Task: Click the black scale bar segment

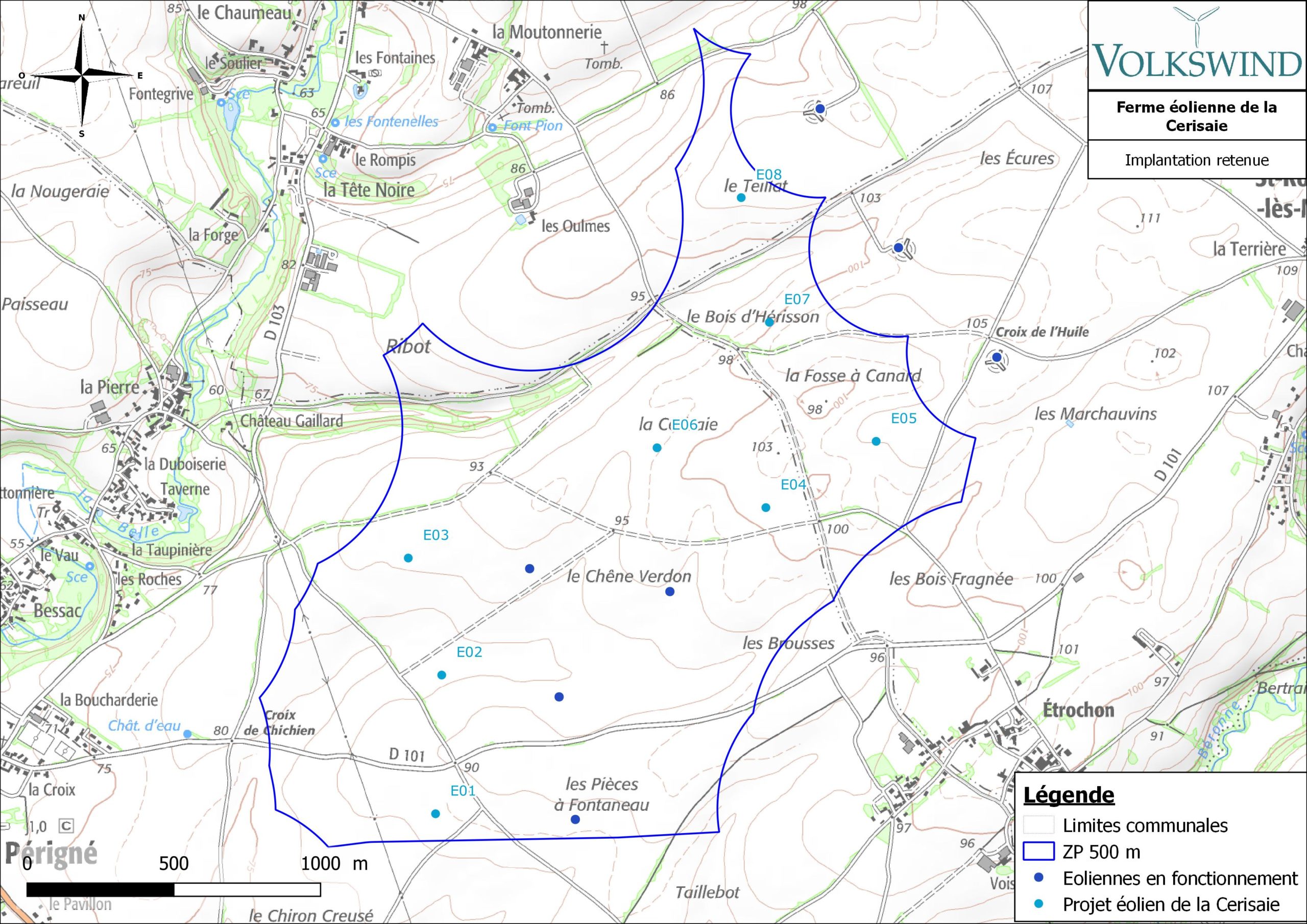Action: tap(100, 889)
